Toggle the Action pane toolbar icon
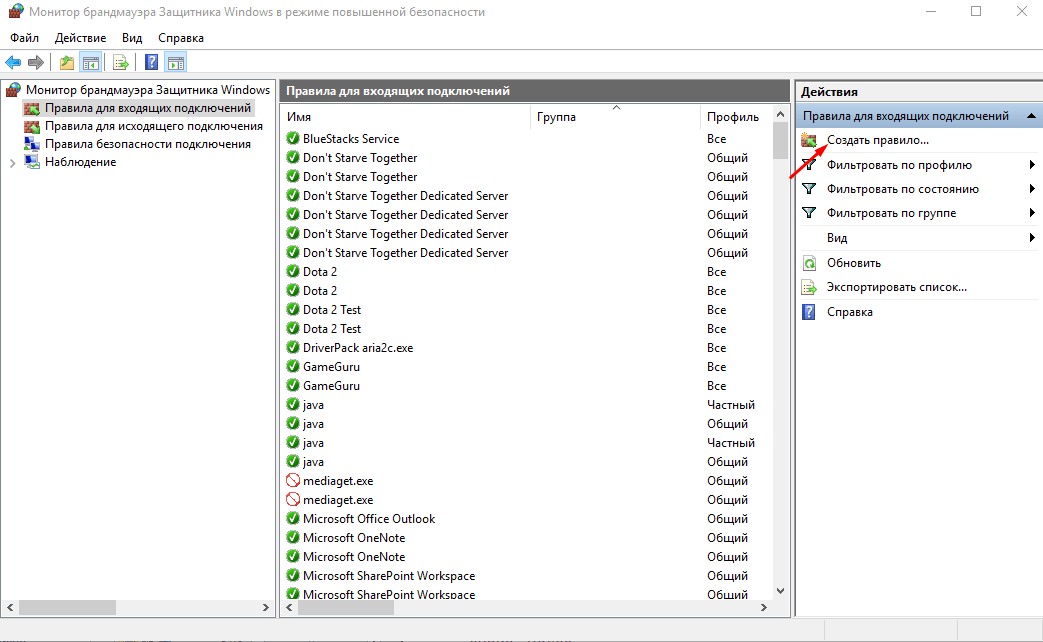1043x642 pixels. 176,63
